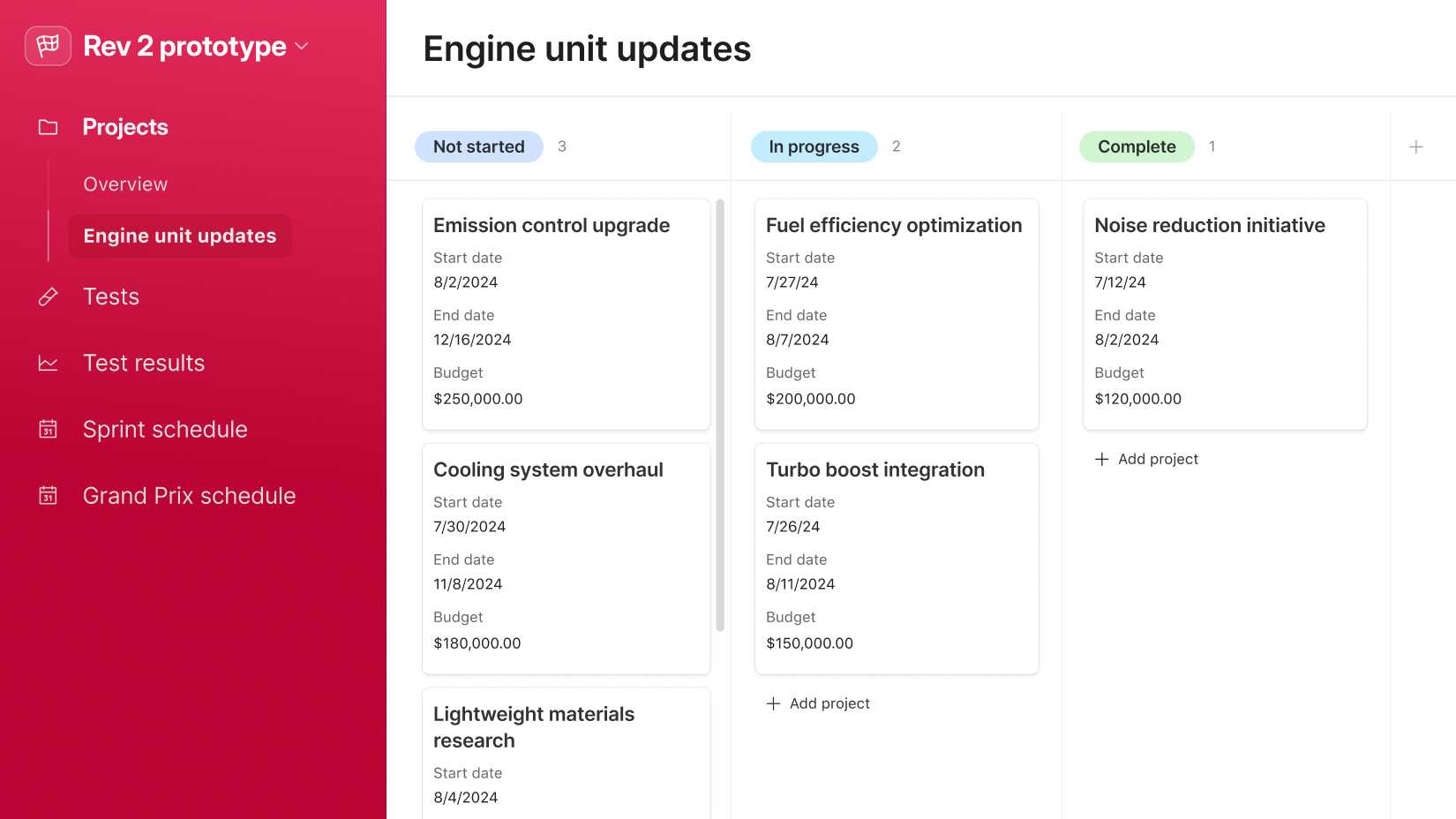1456x819 pixels.
Task: Click the 12/16/2024 end date
Action: tap(472, 340)
